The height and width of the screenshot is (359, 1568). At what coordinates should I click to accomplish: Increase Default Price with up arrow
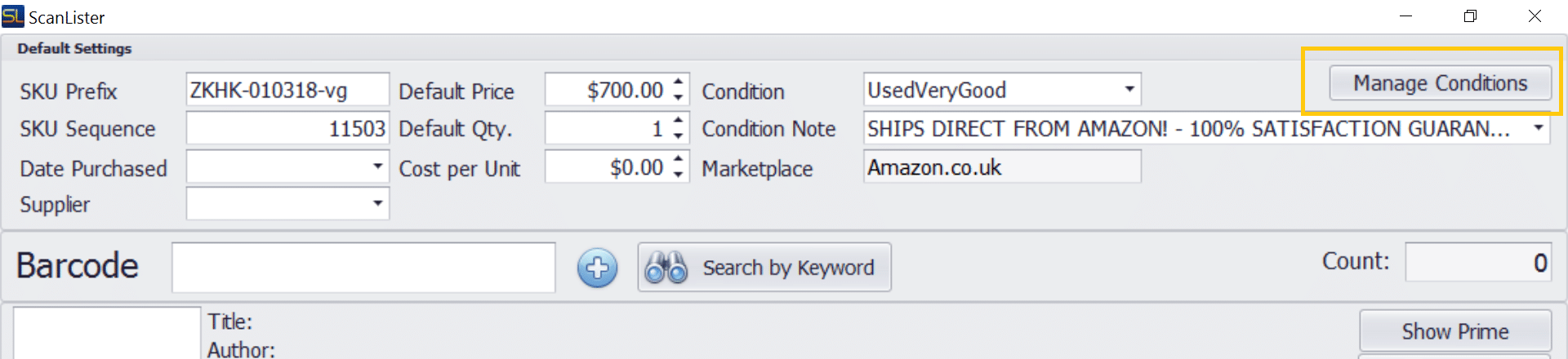coord(678,82)
